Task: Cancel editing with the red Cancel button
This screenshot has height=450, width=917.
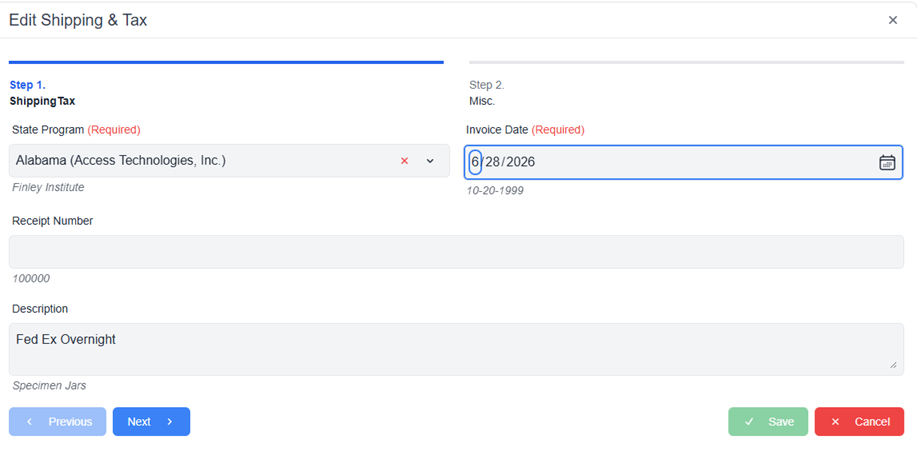Action: (859, 422)
